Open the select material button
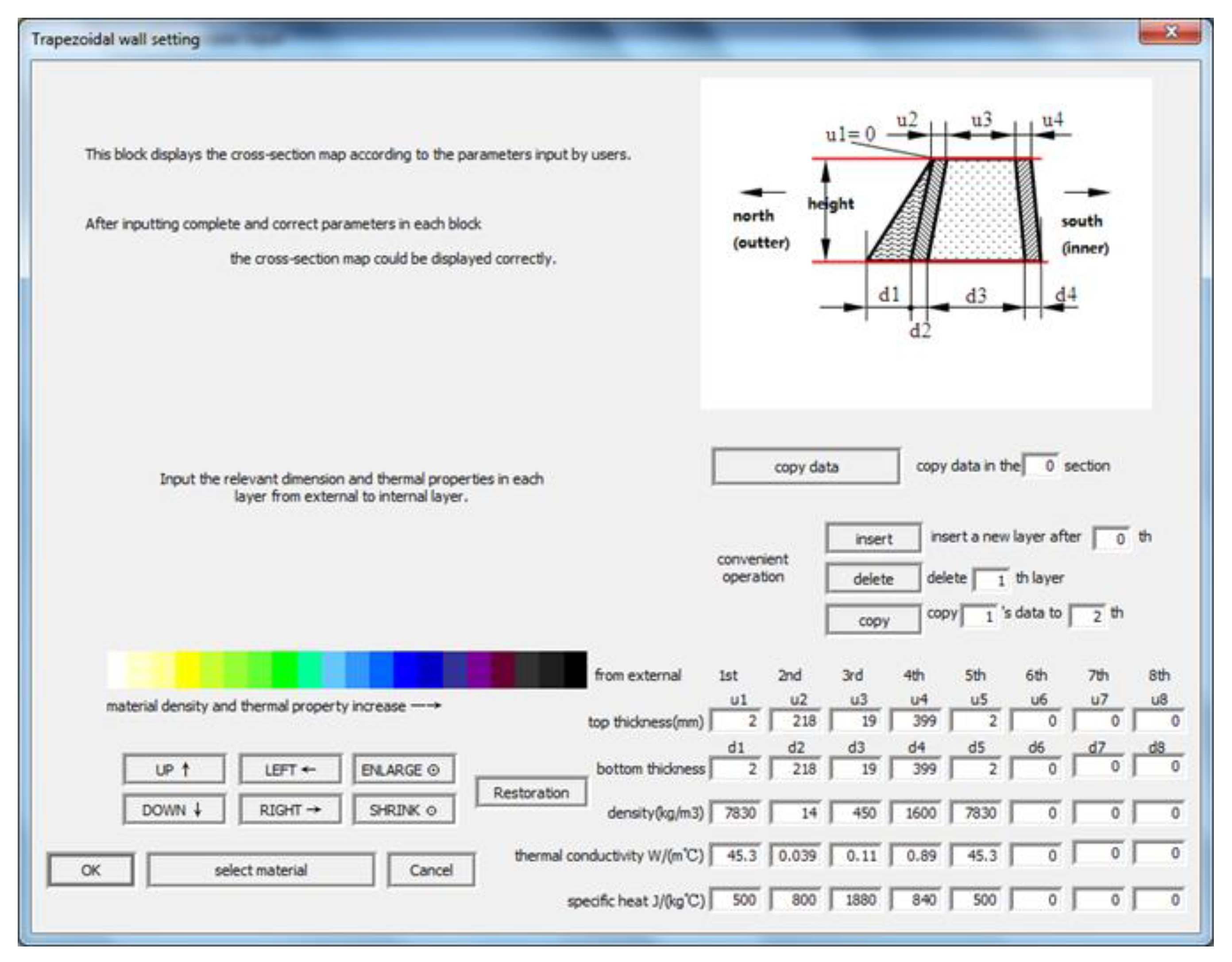The height and width of the screenshot is (962, 1232). [261, 870]
